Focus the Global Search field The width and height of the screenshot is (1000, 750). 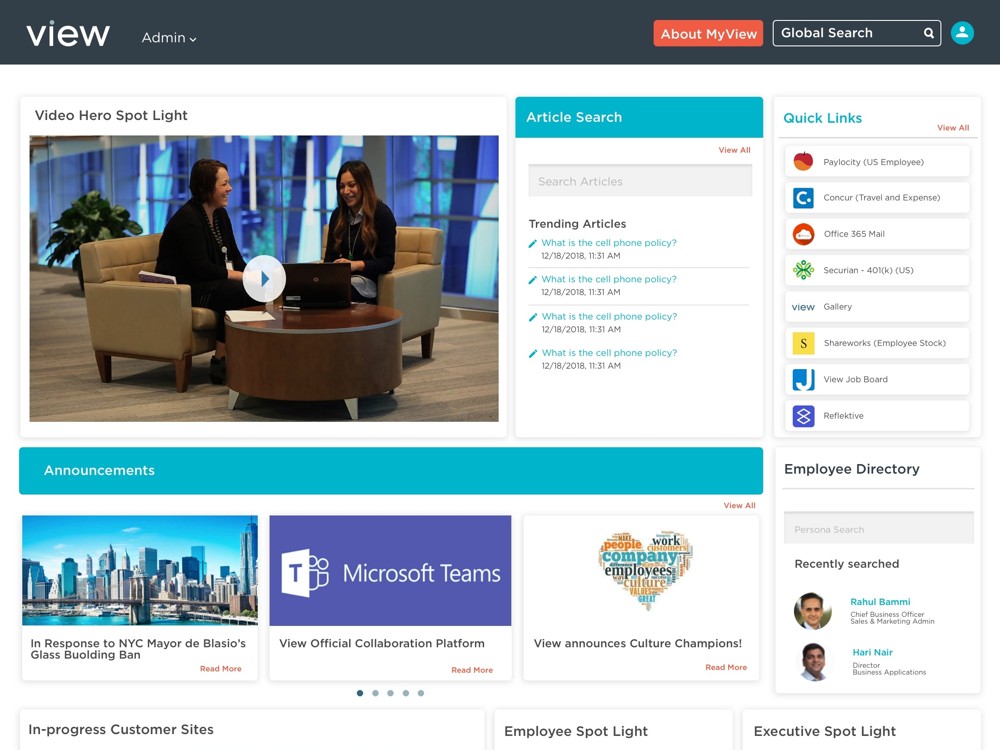(857, 33)
